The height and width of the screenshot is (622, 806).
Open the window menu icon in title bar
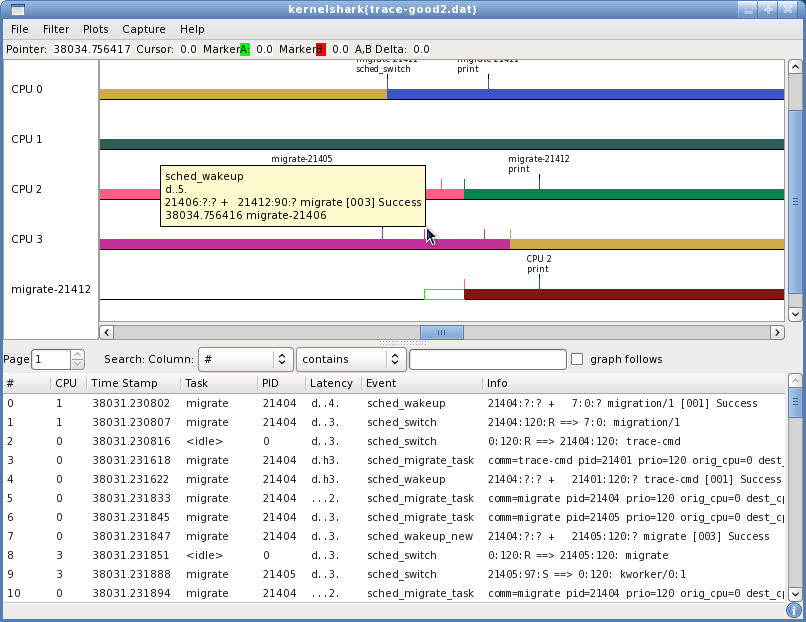coord(17,9)
